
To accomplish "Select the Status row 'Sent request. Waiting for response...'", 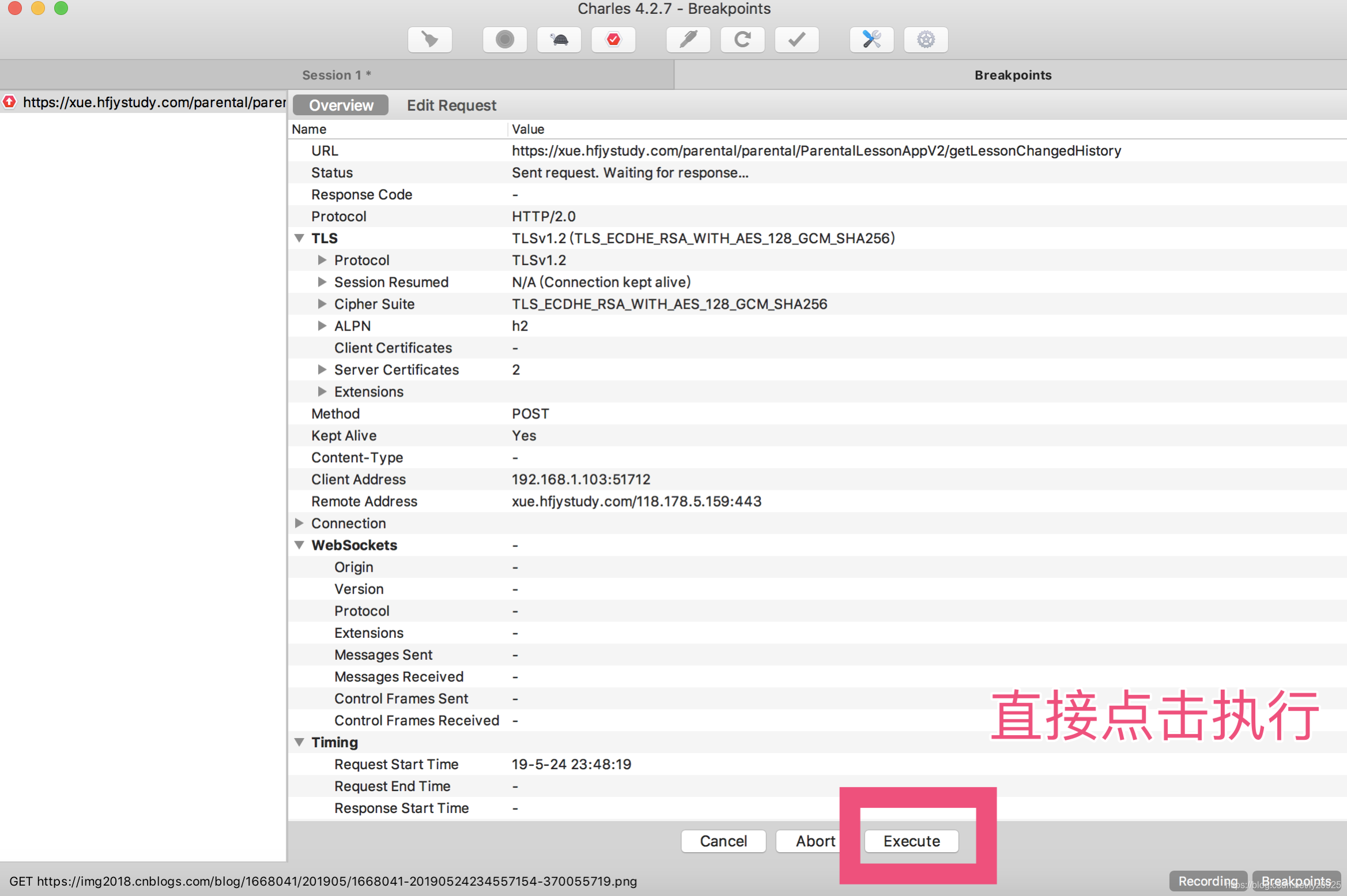I will click(817, 173).
